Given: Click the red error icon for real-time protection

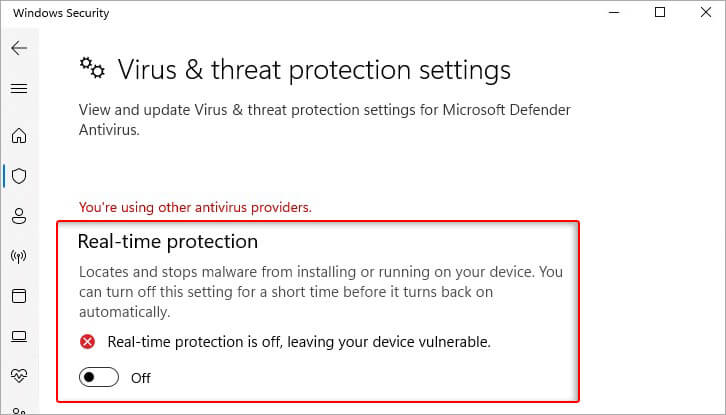Looking at the screenshot, I should point(87,342).
